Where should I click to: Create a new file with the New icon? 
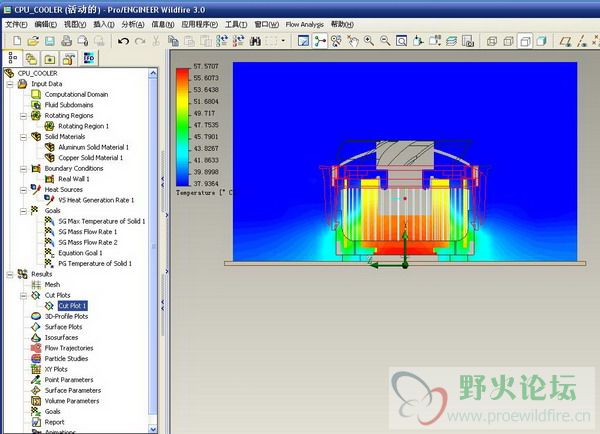tap(17, 41)
